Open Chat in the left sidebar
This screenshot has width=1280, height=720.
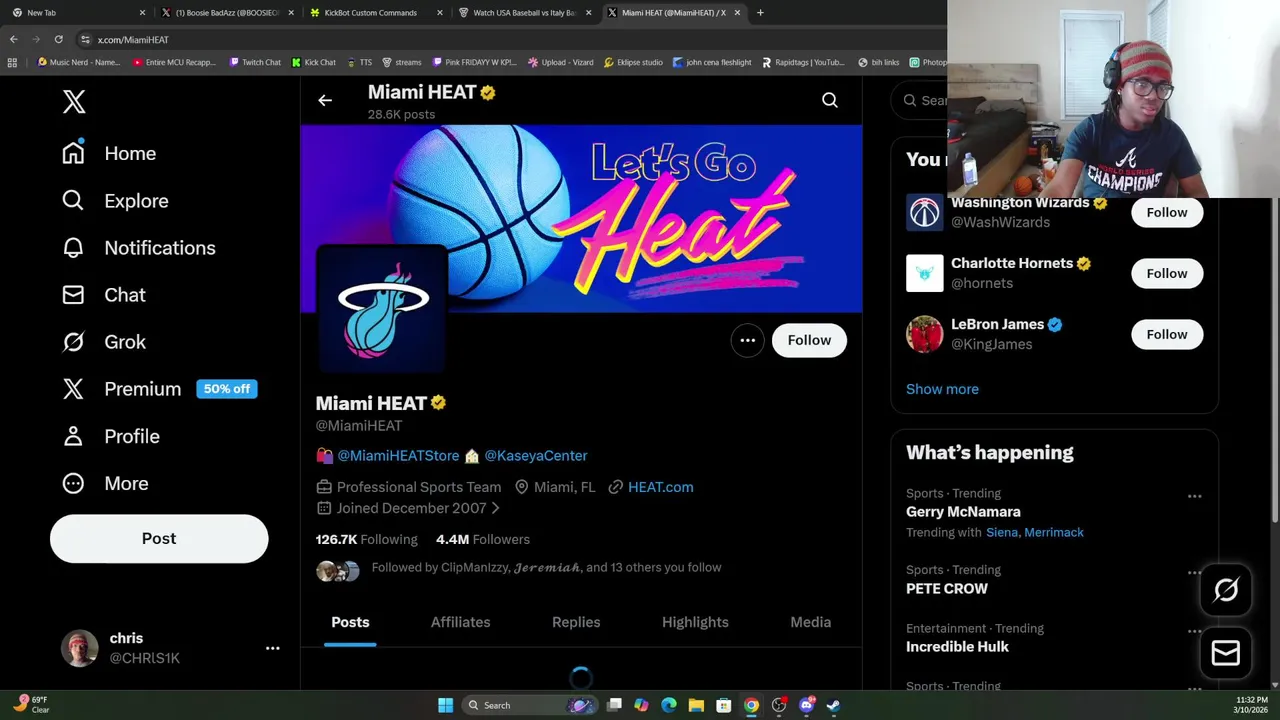pos(103,294)
